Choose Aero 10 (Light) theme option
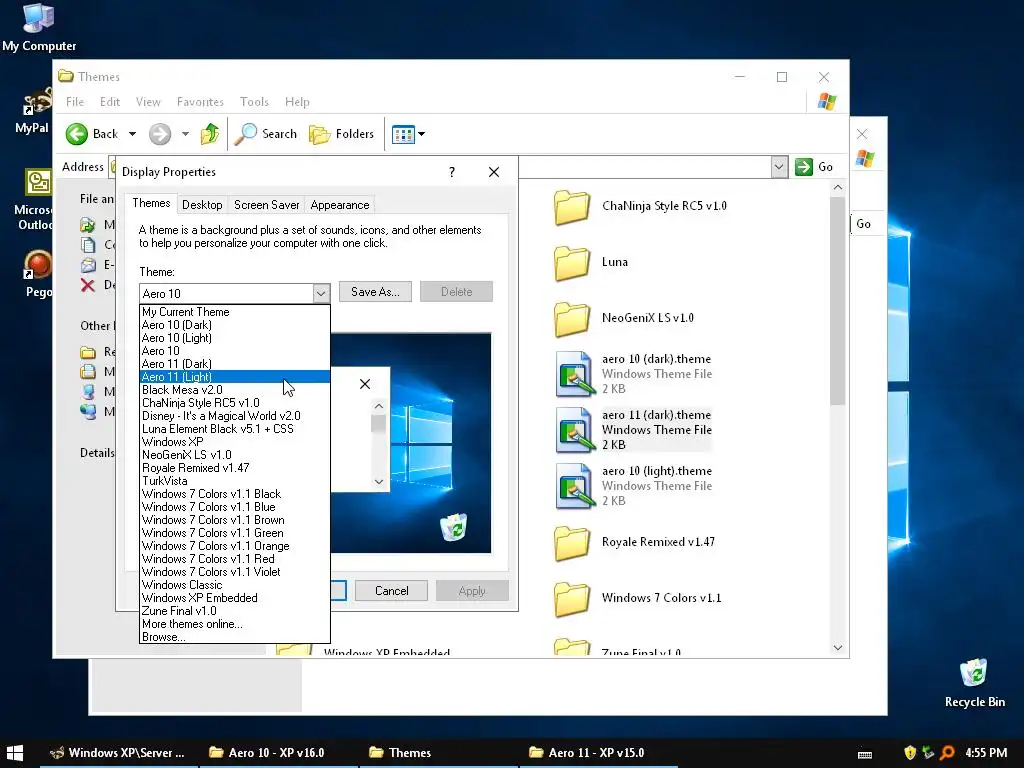1024x768 pixels. coord(234,338)
